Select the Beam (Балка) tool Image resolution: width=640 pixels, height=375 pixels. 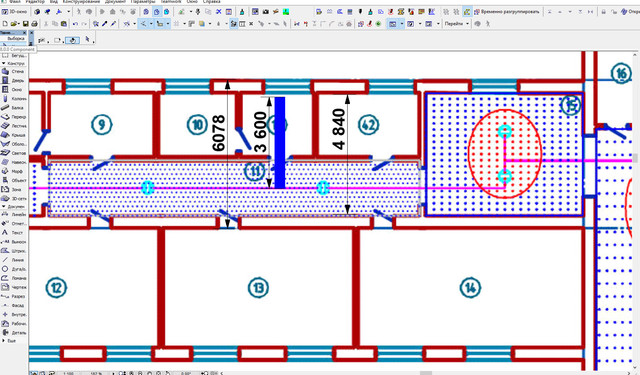(x=13, y=108)
